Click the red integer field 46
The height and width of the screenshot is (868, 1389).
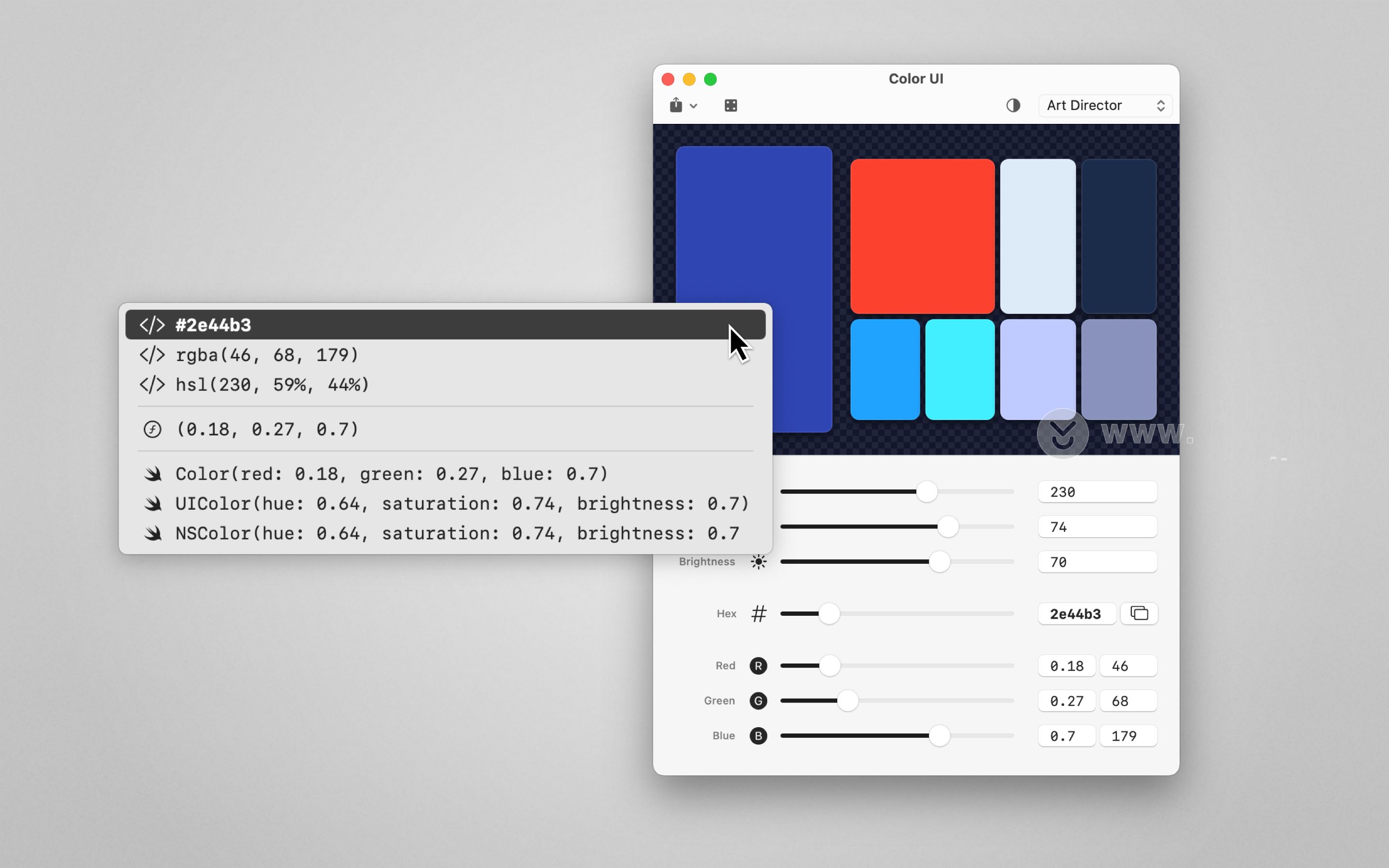1129,666
